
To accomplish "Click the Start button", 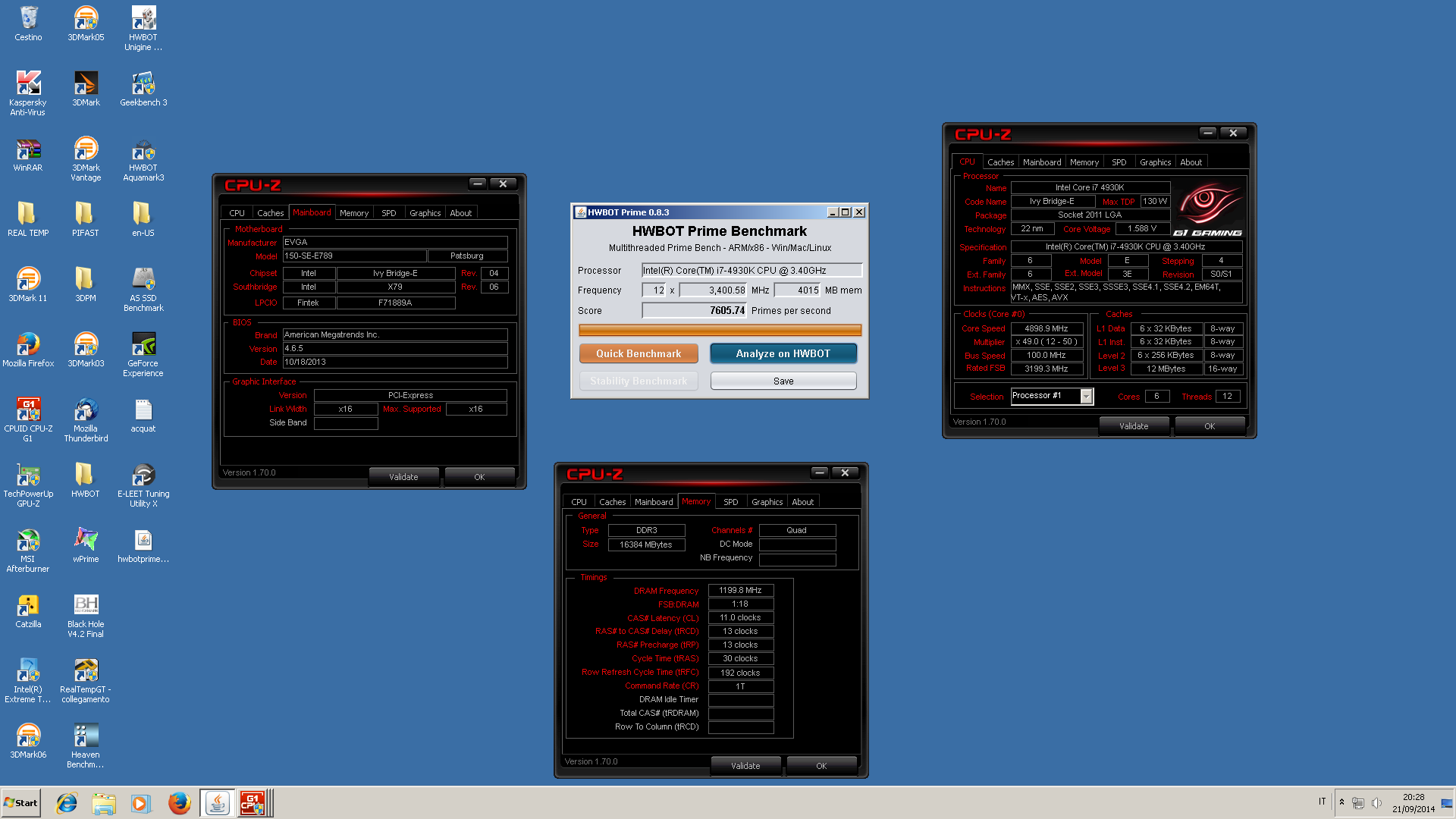I will pyautogui.click(x=20, y=803).
